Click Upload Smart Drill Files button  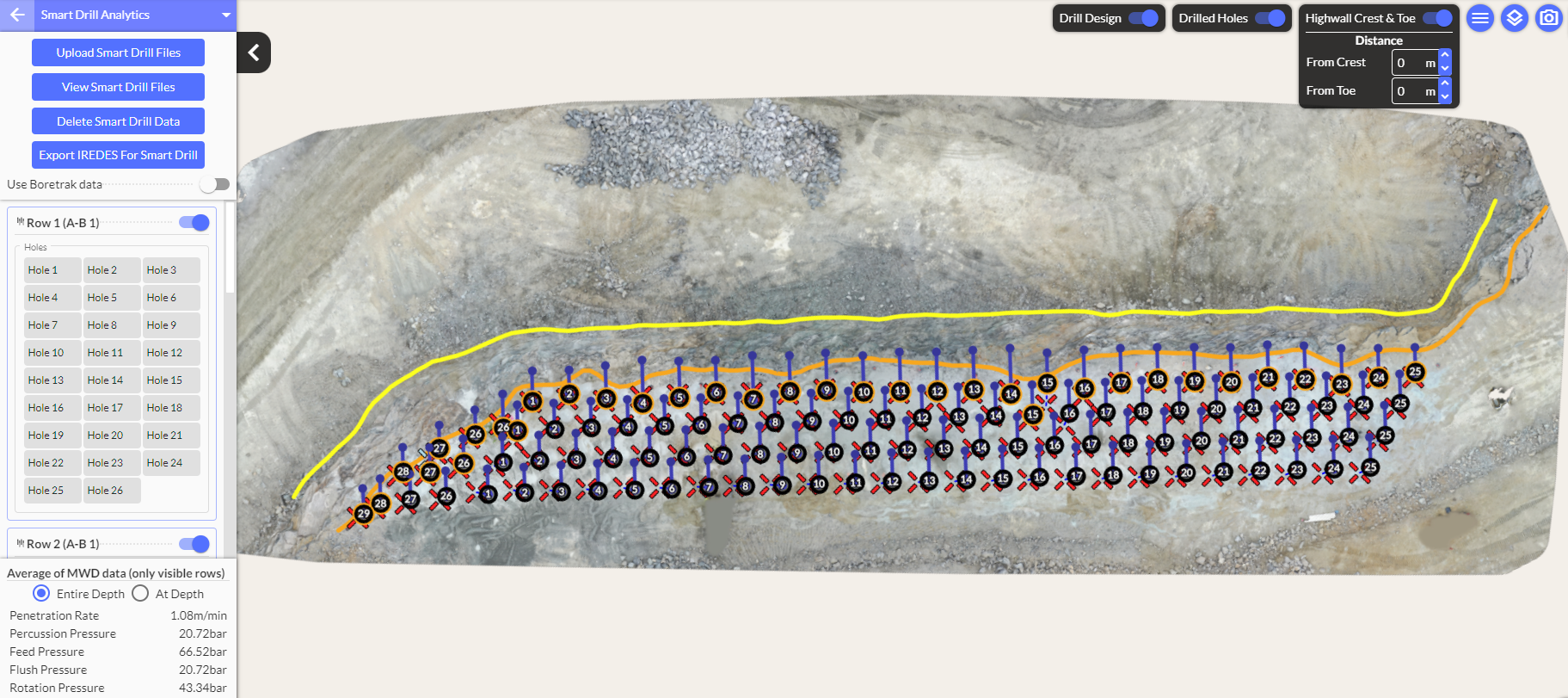tap(118, 53)
